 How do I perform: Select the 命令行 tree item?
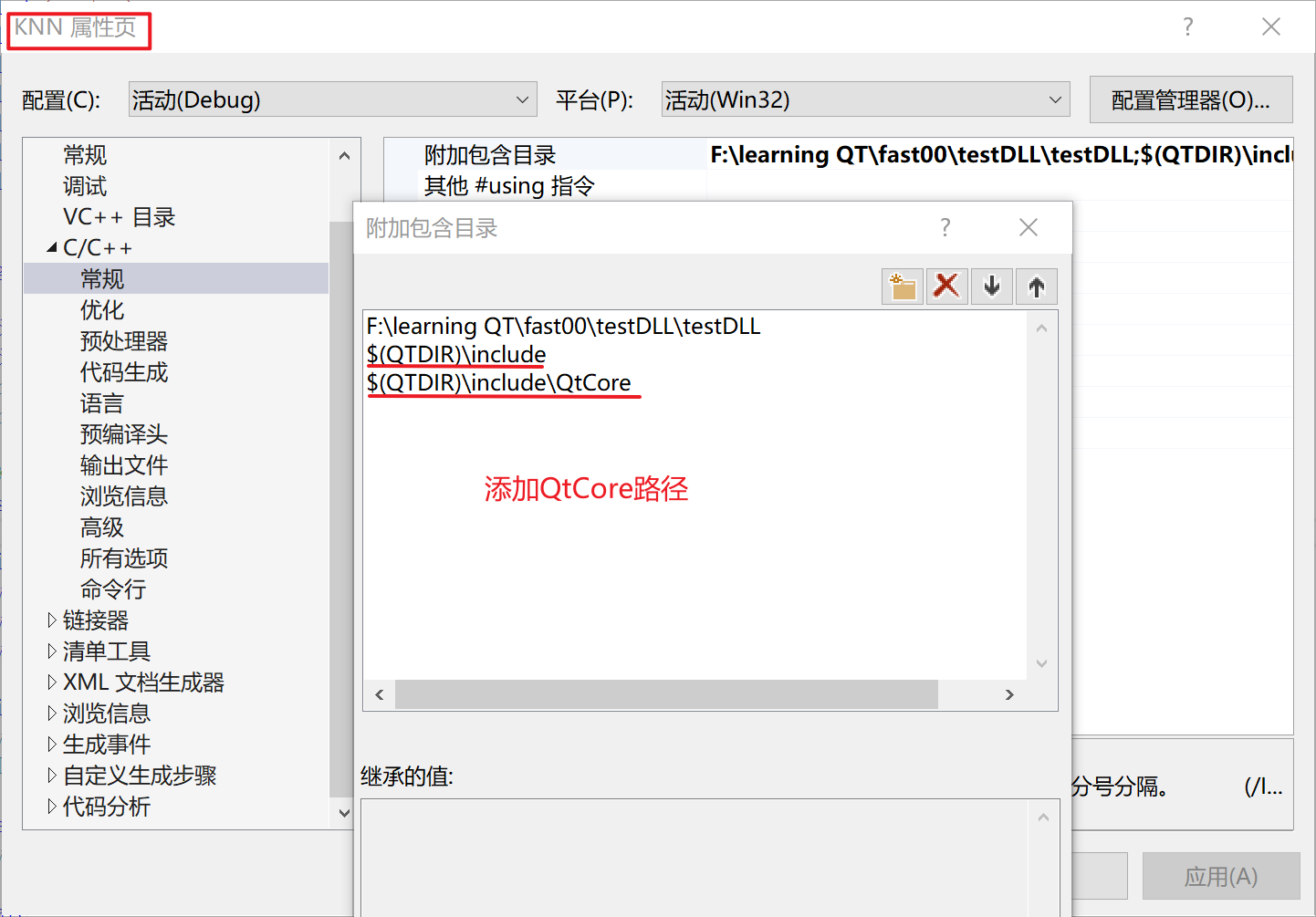pos(113,589)
